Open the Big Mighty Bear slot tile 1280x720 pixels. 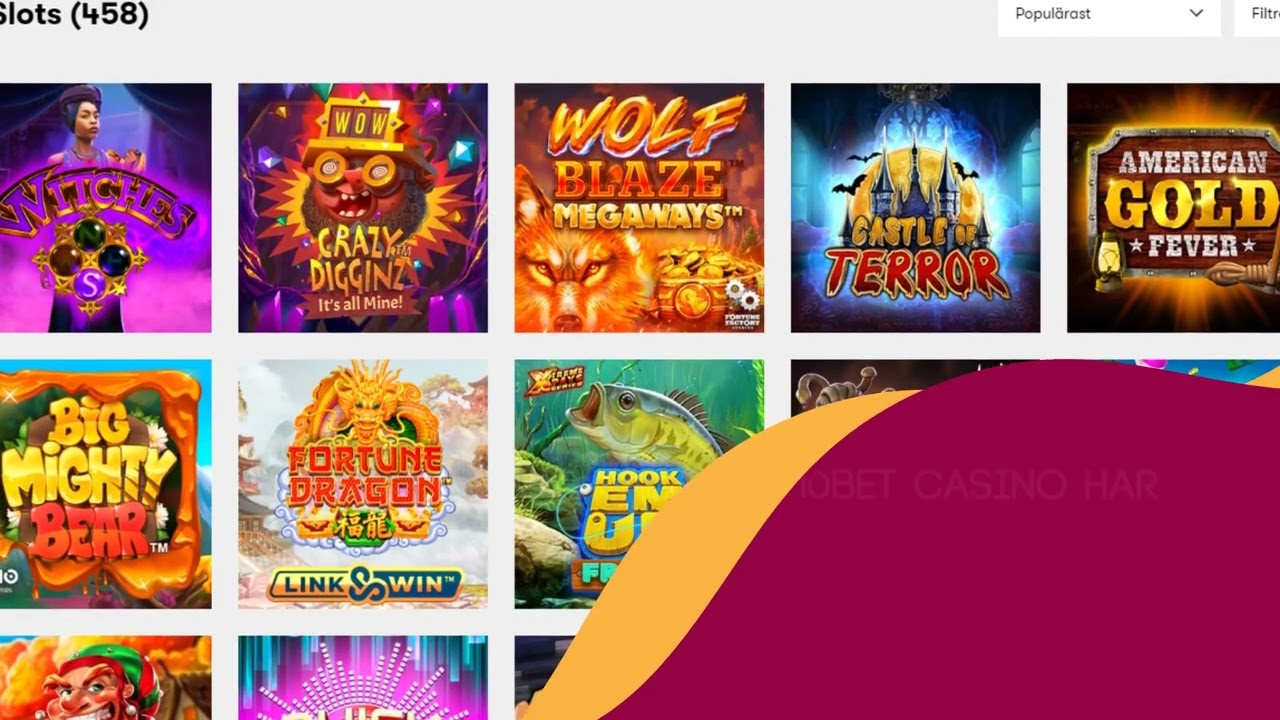tap(105, 484)
